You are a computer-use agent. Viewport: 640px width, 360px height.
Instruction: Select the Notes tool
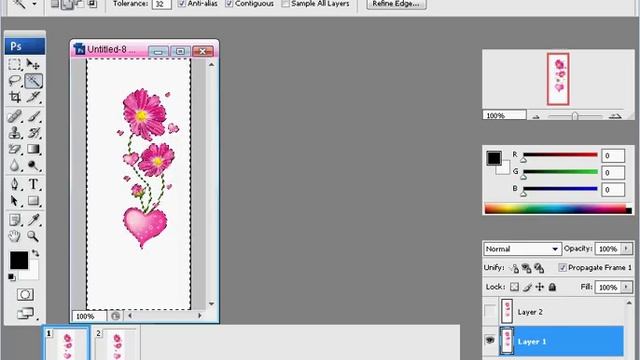tap(15, 220)
